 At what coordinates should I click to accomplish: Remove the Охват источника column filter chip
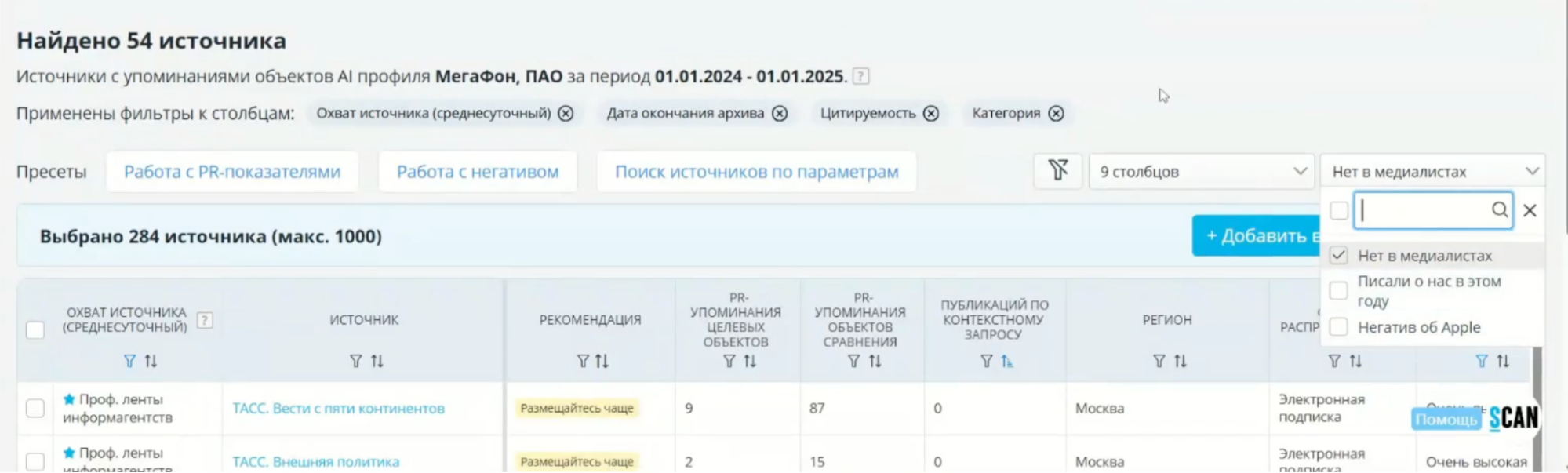pyautogui.click(x=566, y=114)
